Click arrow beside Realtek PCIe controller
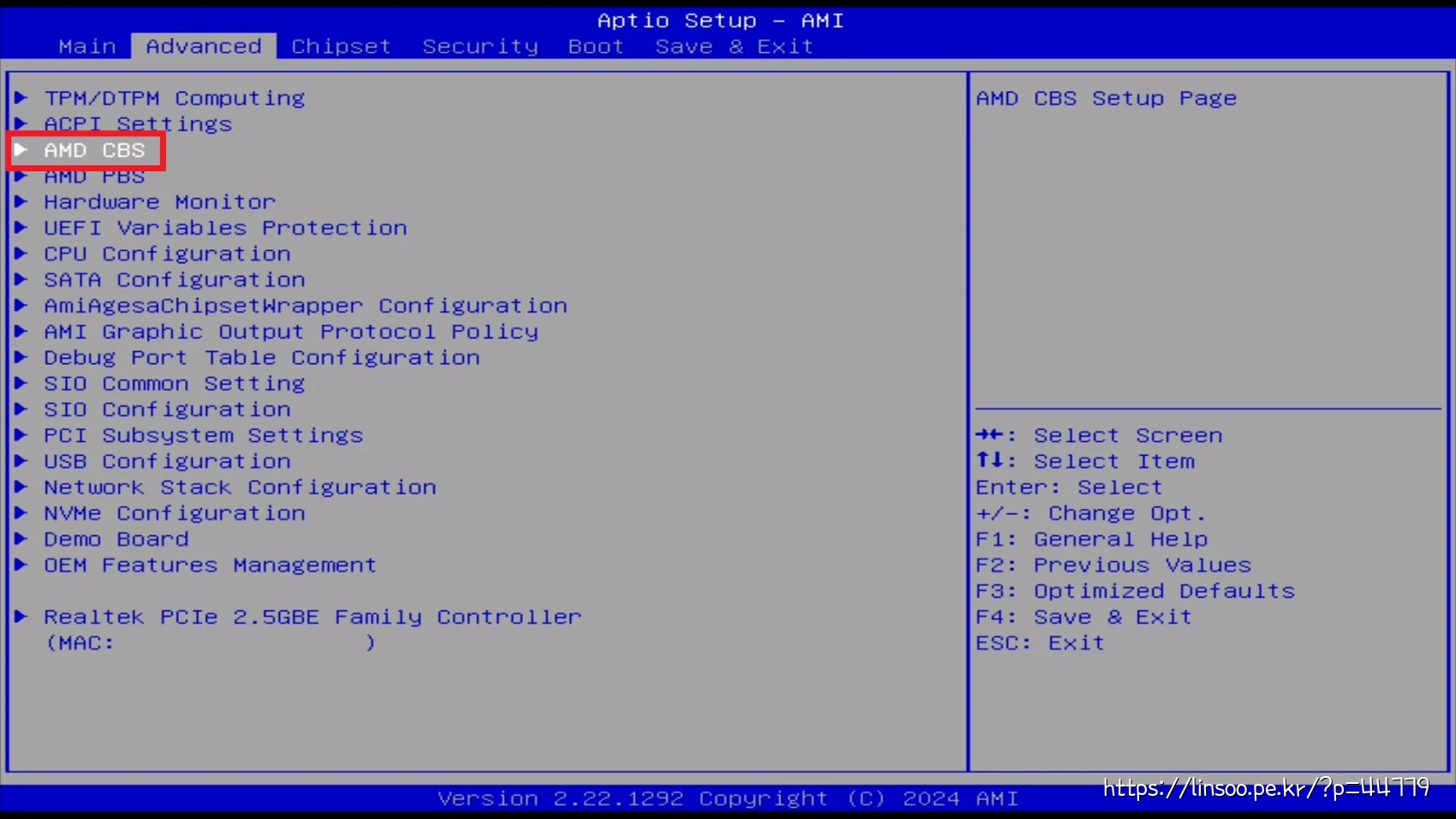Viewport: 1456px width, 819px height. 21,617
